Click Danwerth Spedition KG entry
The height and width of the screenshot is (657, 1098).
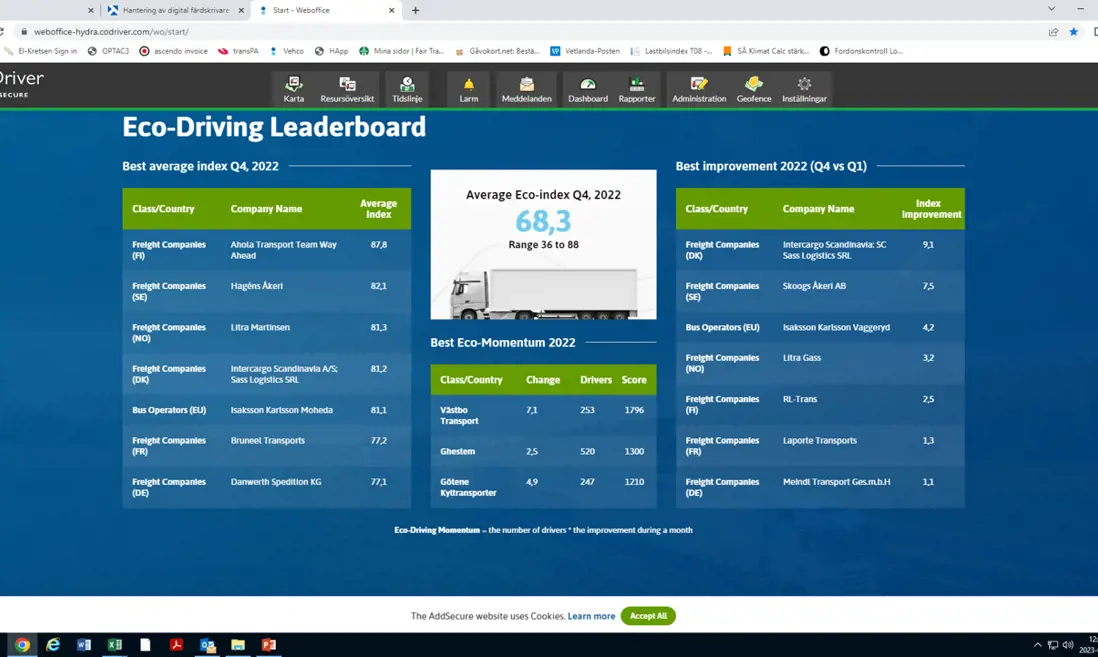click(x=276, y=482)
